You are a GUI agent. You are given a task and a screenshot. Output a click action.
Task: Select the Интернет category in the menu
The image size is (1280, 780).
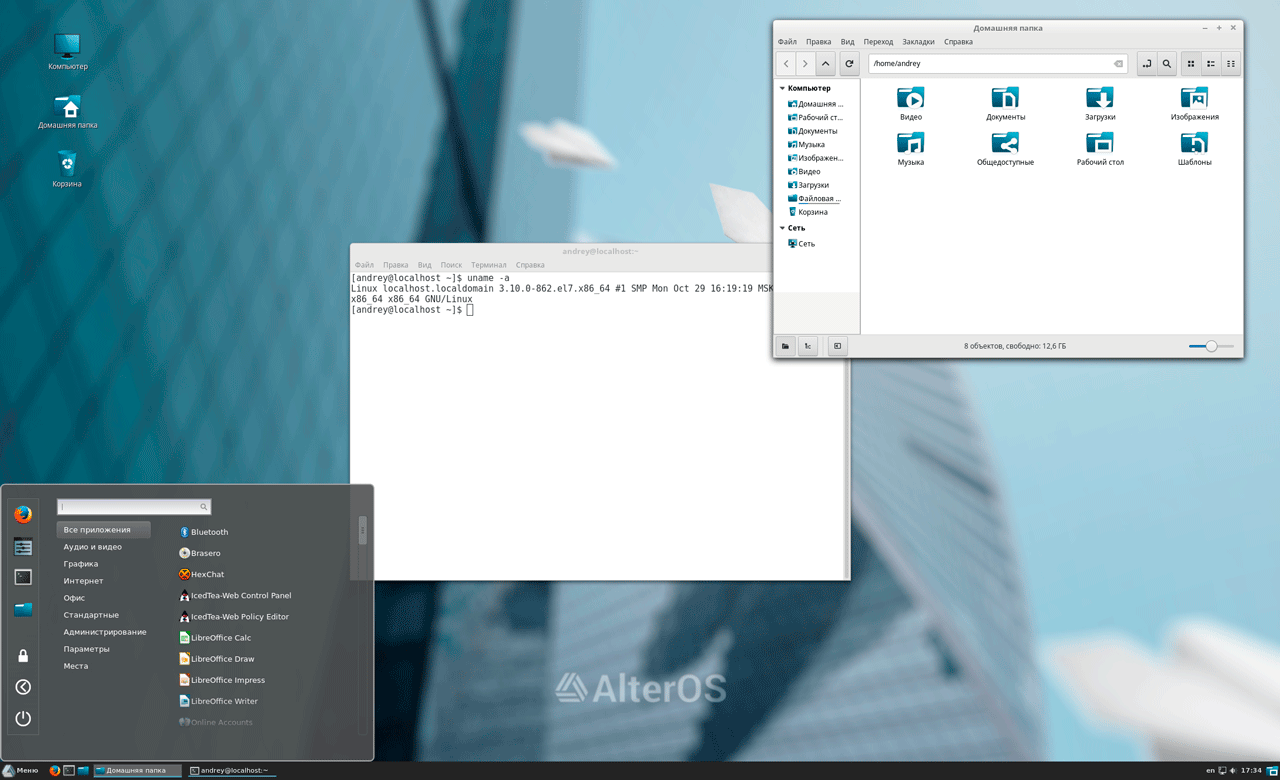83,581
